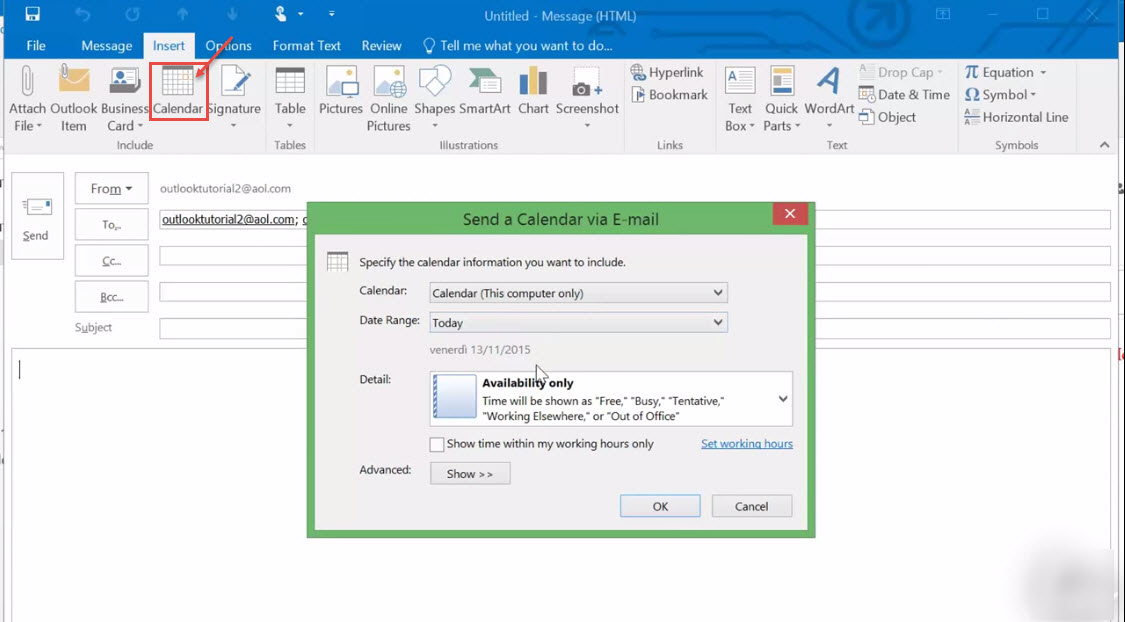The width and height of the screenshot is (1125, 622).
Task: Click the Save icon in title bar
Action: coord(32,14)
